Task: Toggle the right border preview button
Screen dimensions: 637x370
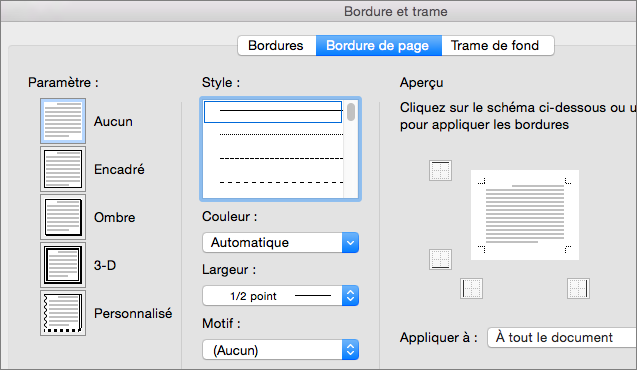Action: click(x=578, y=288)
